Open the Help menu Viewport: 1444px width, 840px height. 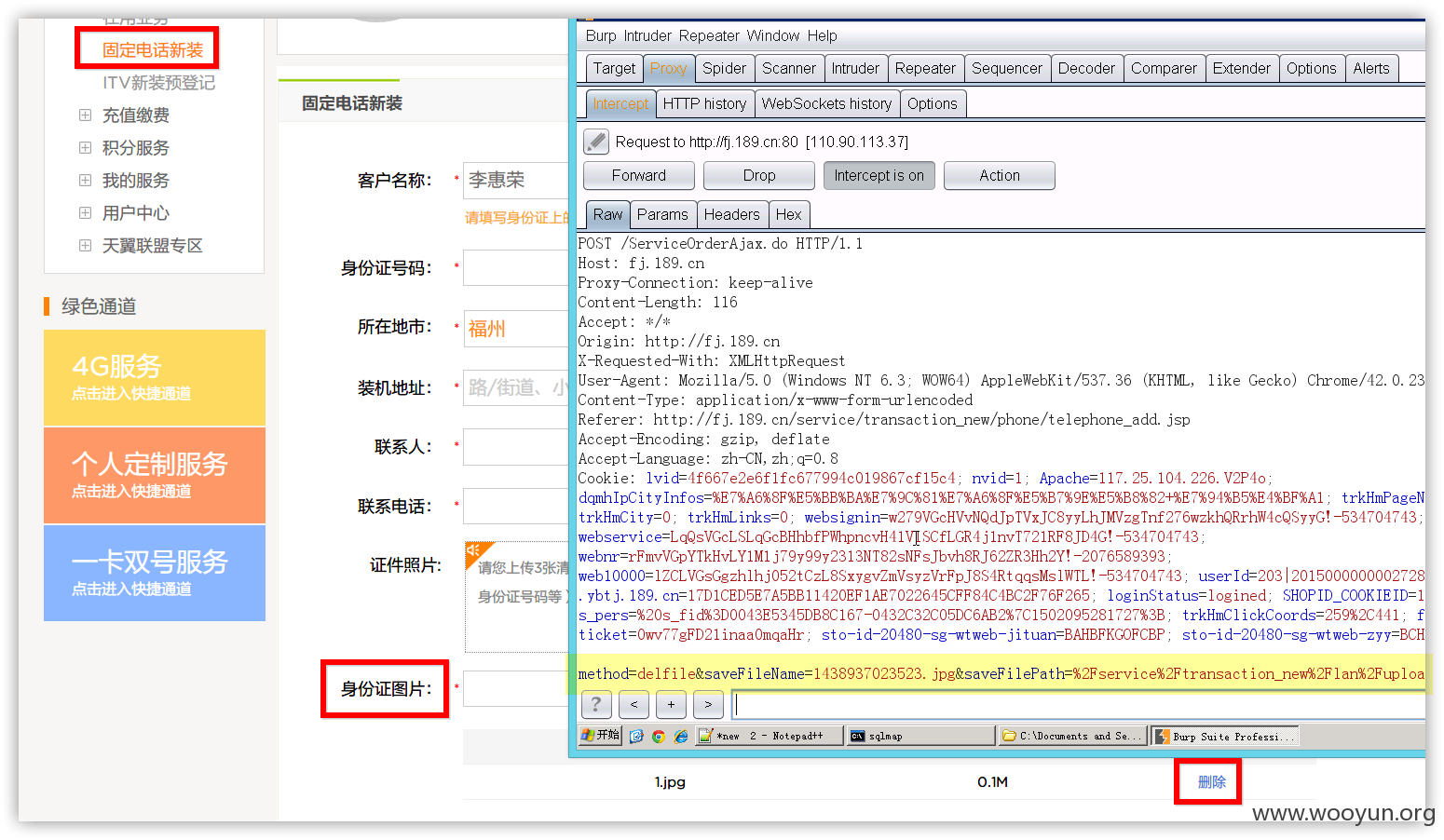click(823, 35)
